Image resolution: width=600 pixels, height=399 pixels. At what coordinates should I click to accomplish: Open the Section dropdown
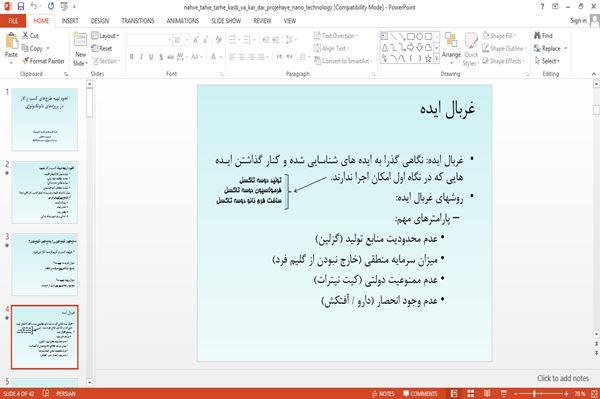106,61
